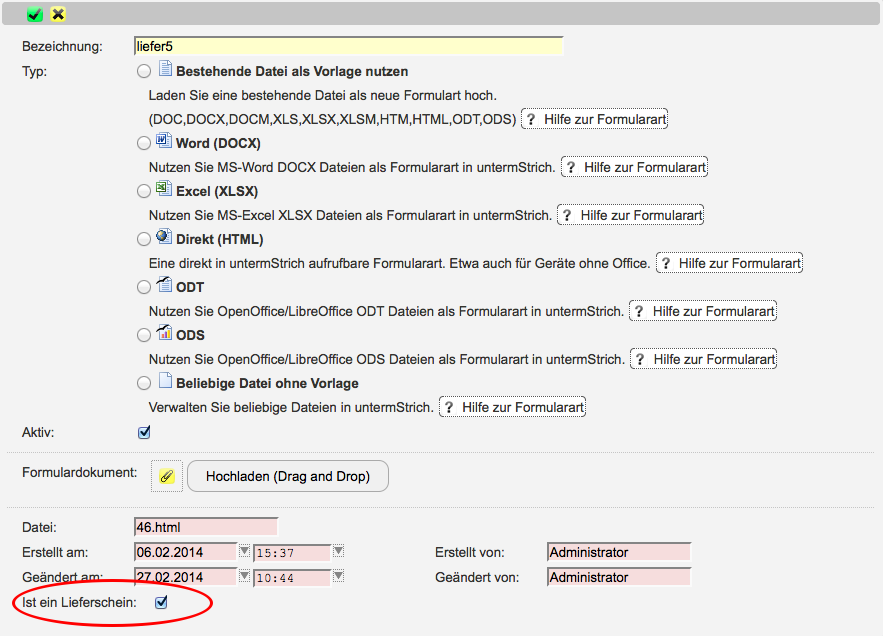Select 'Bestehende Datei als Vorlage nutzen' radio
883x636 pixels.
[x=144, y=71]
